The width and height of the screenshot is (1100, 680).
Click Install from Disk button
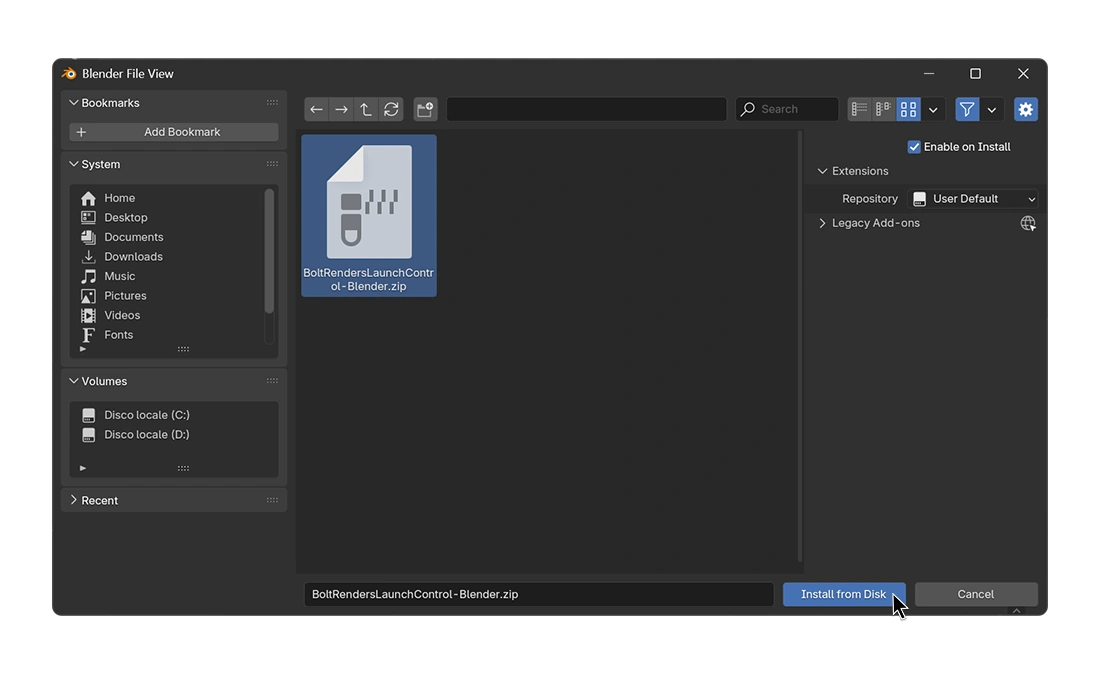844,595
